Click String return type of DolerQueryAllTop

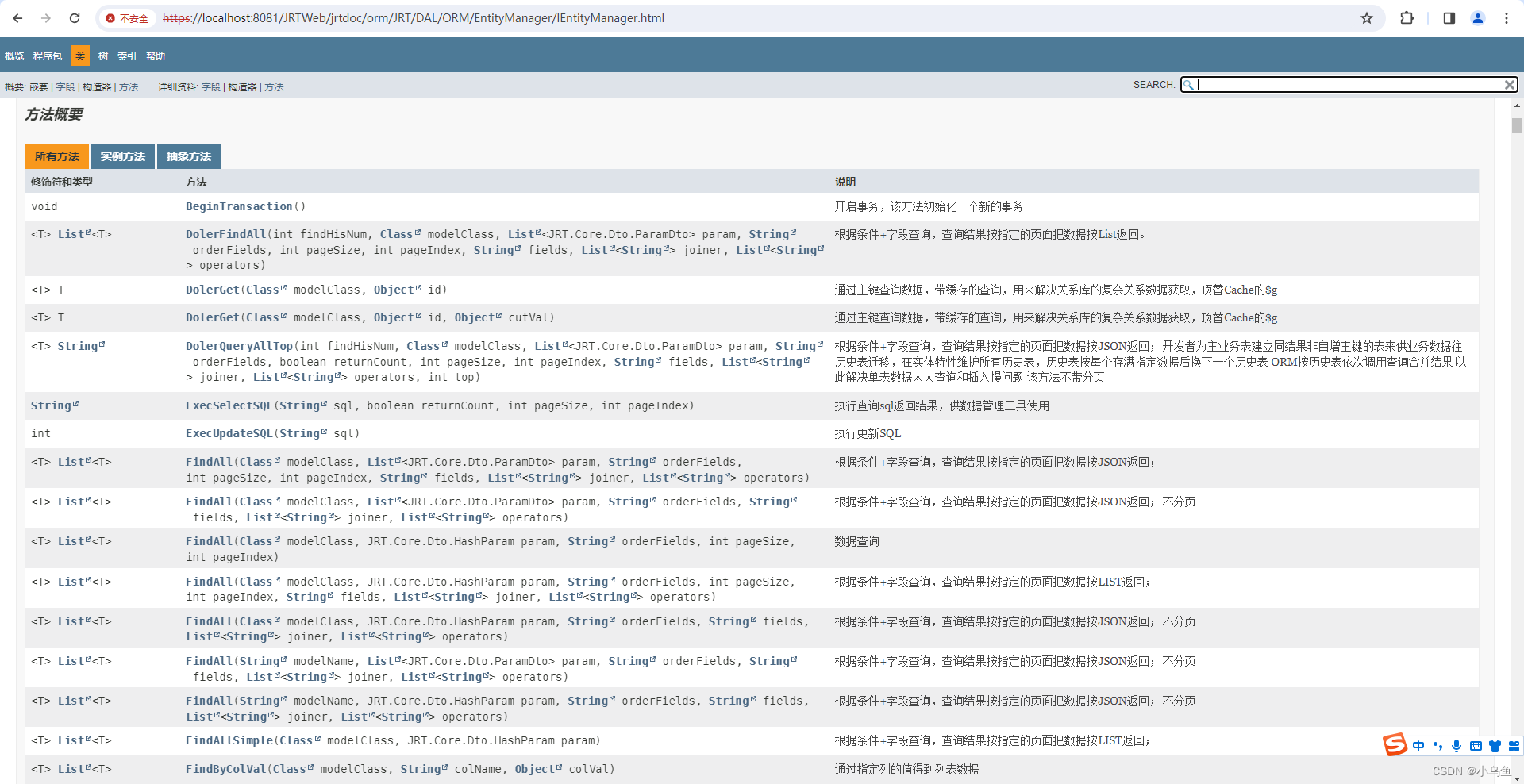(81, 346)
